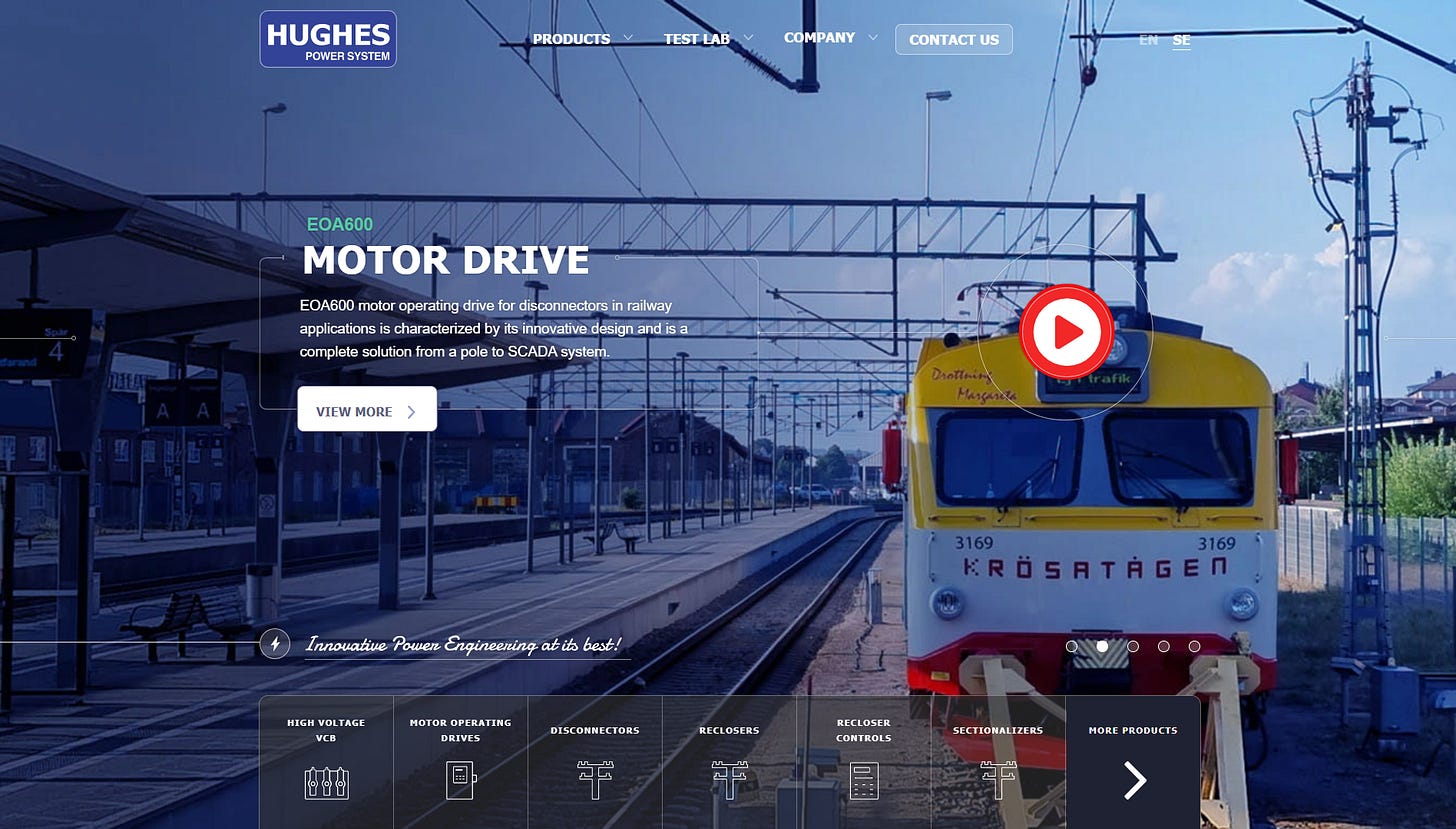
Task: Expand the Products dropdown chevron
Action: [x=628, y=38]
